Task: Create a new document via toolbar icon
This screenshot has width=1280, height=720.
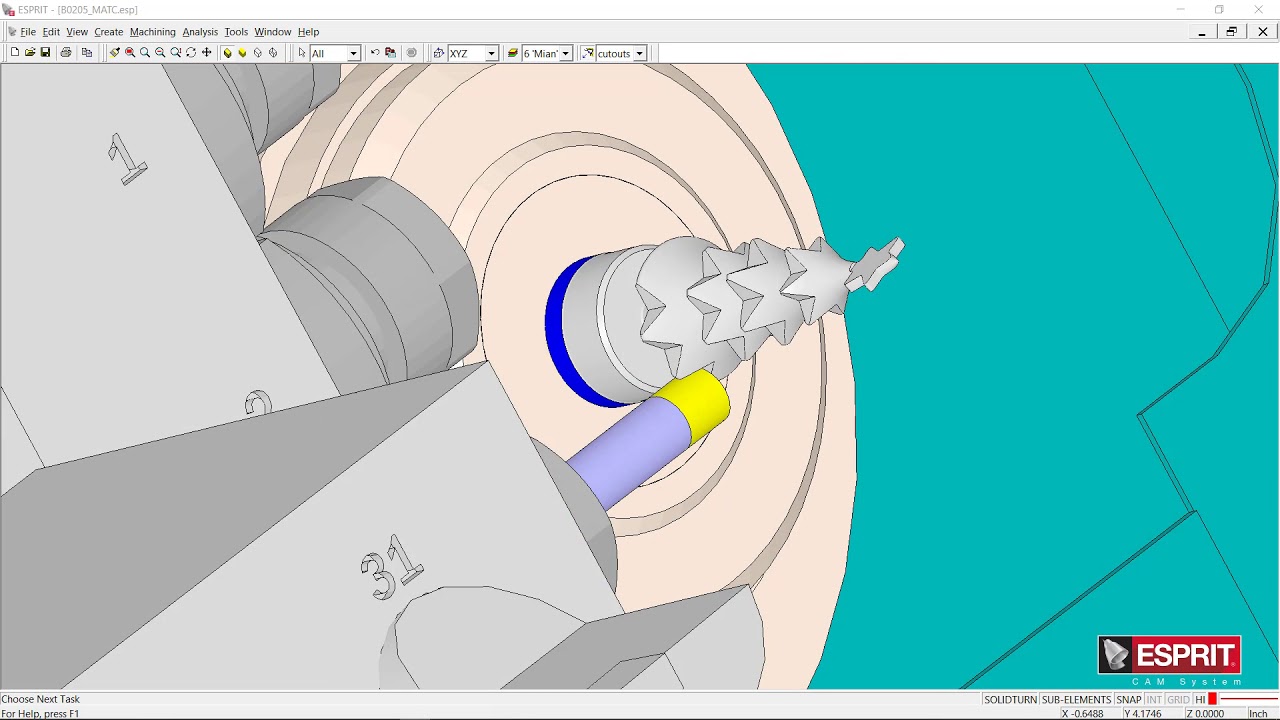Action: coord(15,53)
